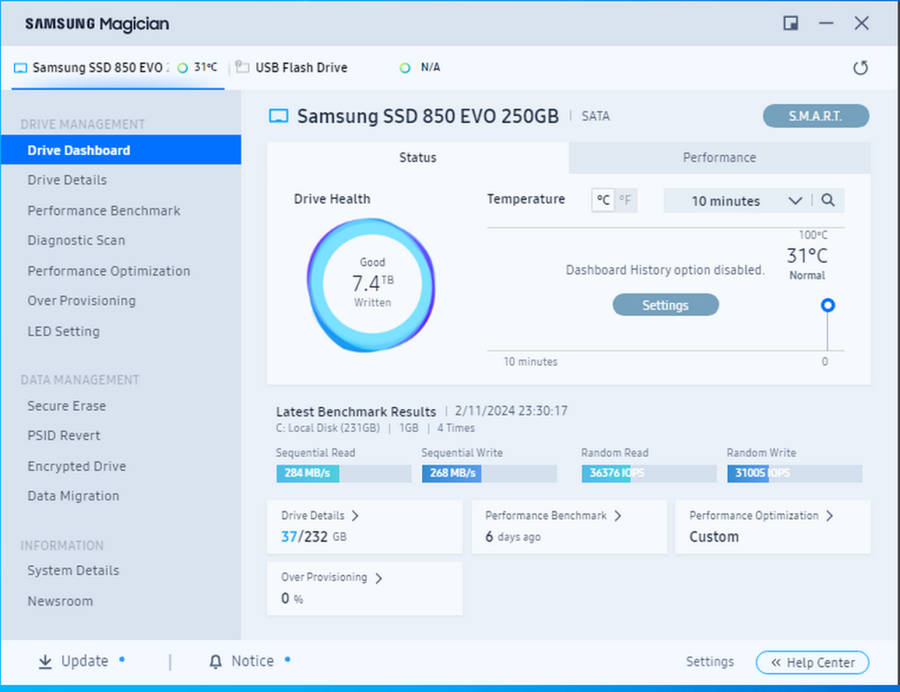Select Secure Erase from Data Management
The image size is (900, 692).
point(66,406)
